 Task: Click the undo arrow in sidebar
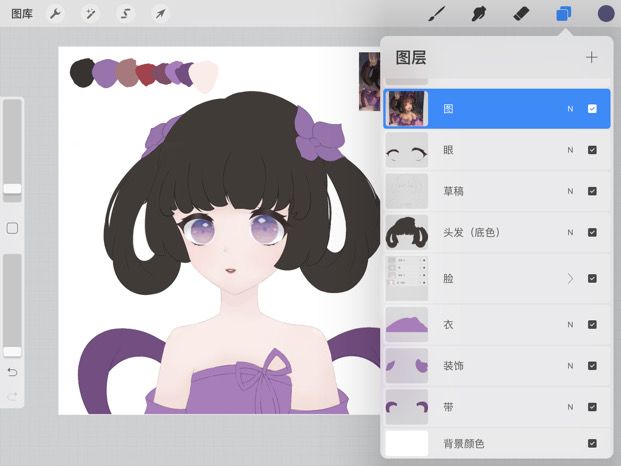[x=12, y=372]
